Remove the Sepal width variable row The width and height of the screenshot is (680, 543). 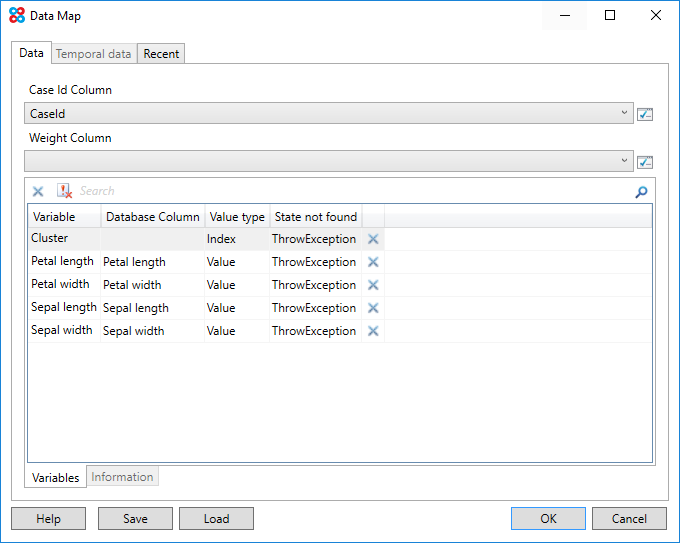pyautogui.click(x=373, y=331)
